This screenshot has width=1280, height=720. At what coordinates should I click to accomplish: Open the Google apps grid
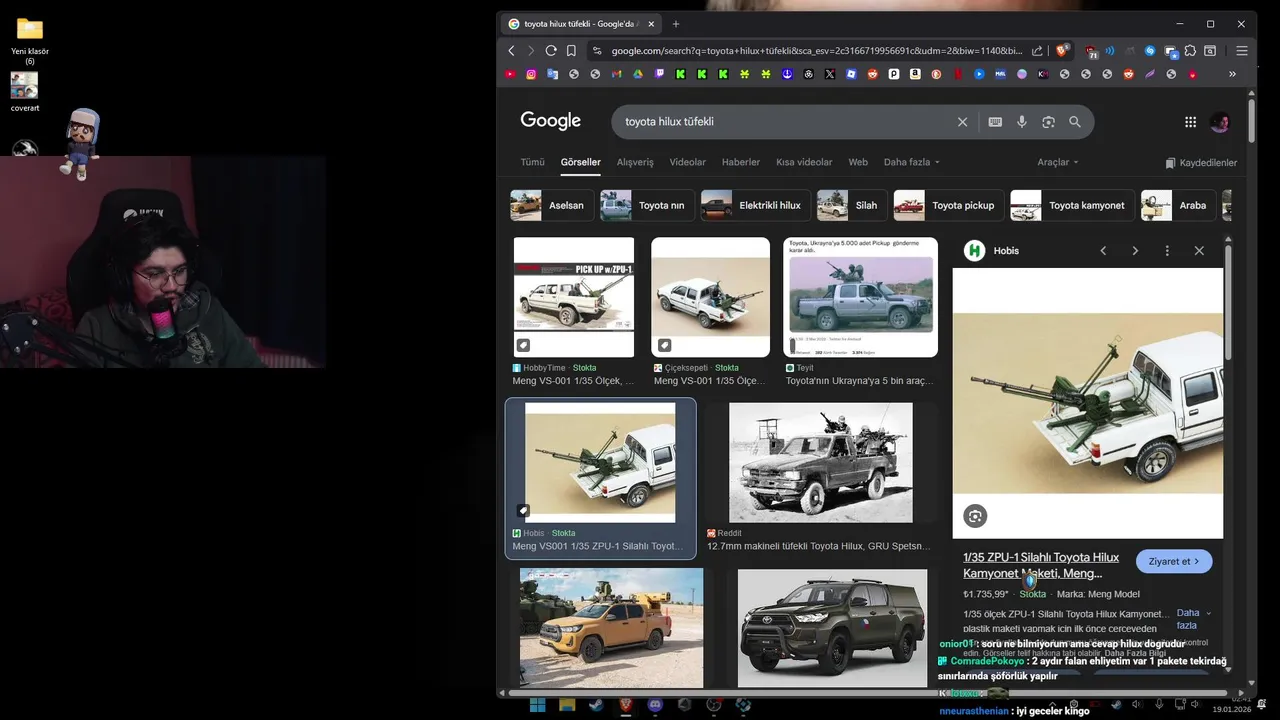pos(1190,122)
